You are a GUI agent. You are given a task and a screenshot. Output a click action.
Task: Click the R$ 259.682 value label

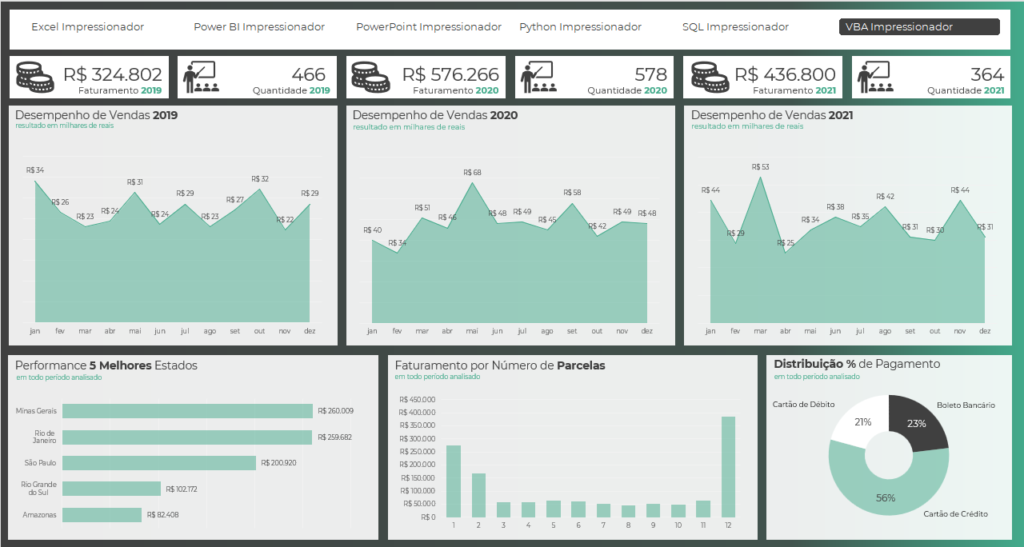(335, 437)
